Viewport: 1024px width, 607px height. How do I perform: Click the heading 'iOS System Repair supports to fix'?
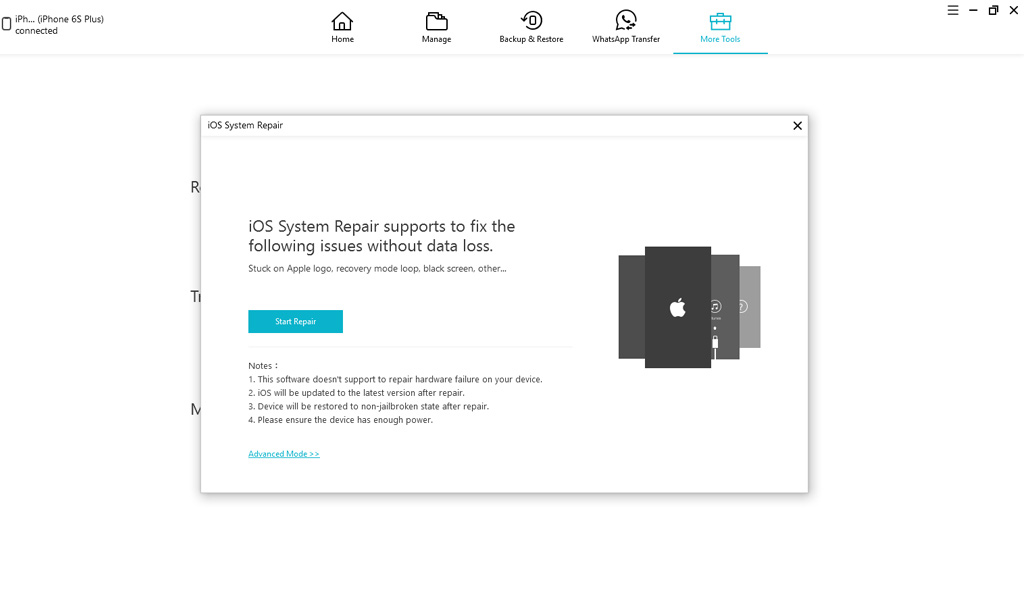381,236
